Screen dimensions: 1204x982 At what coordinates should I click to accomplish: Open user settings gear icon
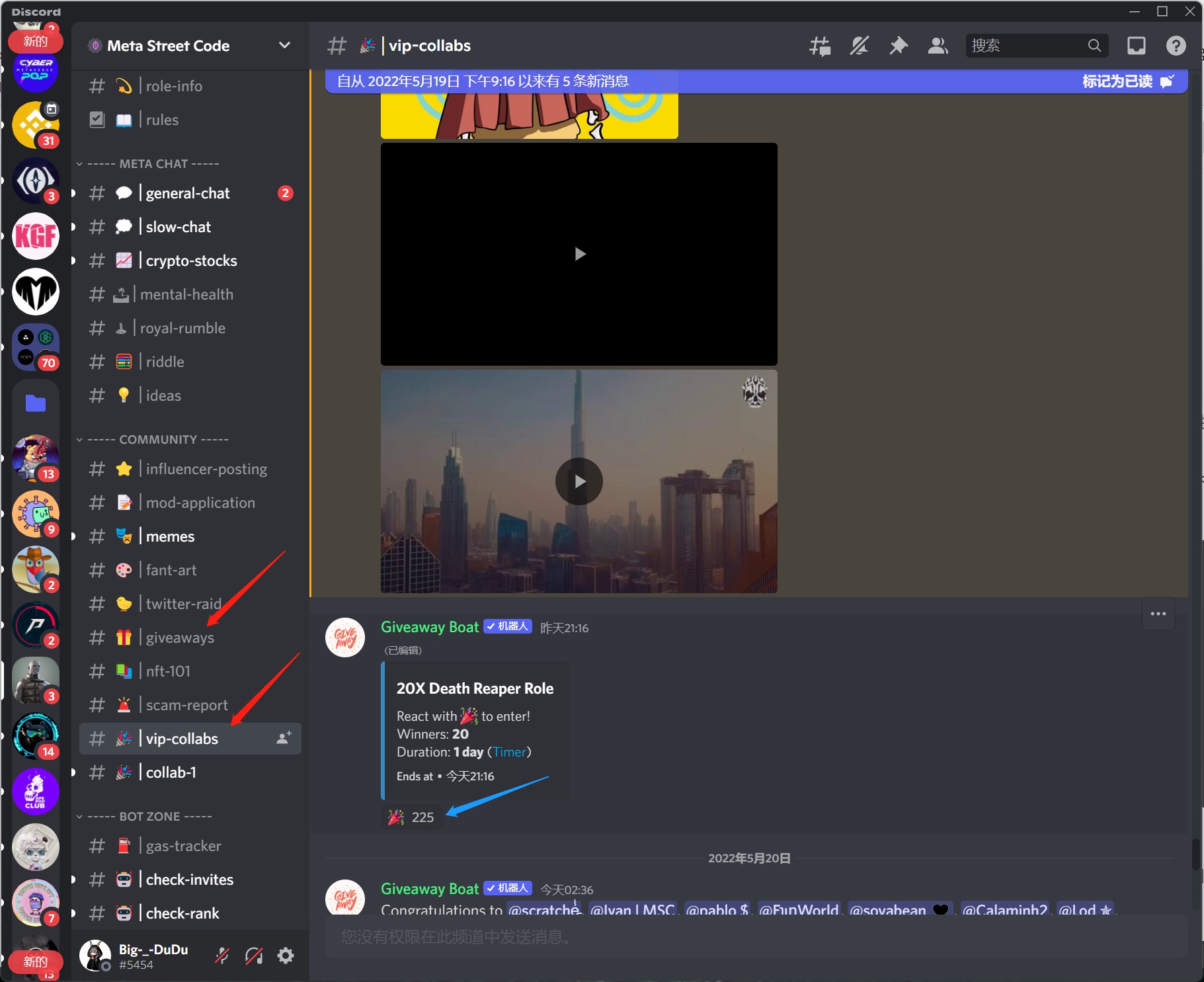pos(286,956)
